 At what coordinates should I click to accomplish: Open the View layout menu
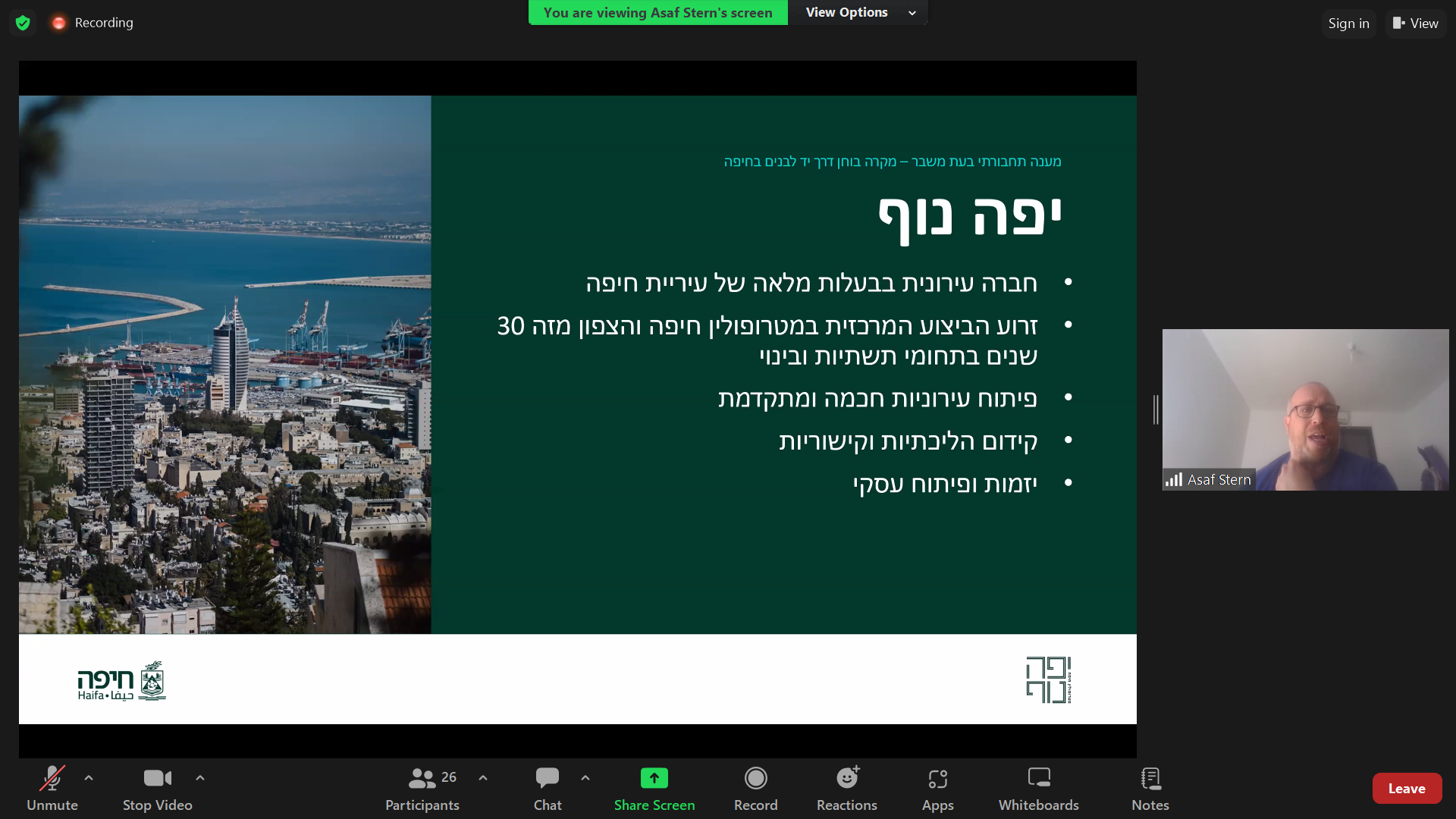1415,24
